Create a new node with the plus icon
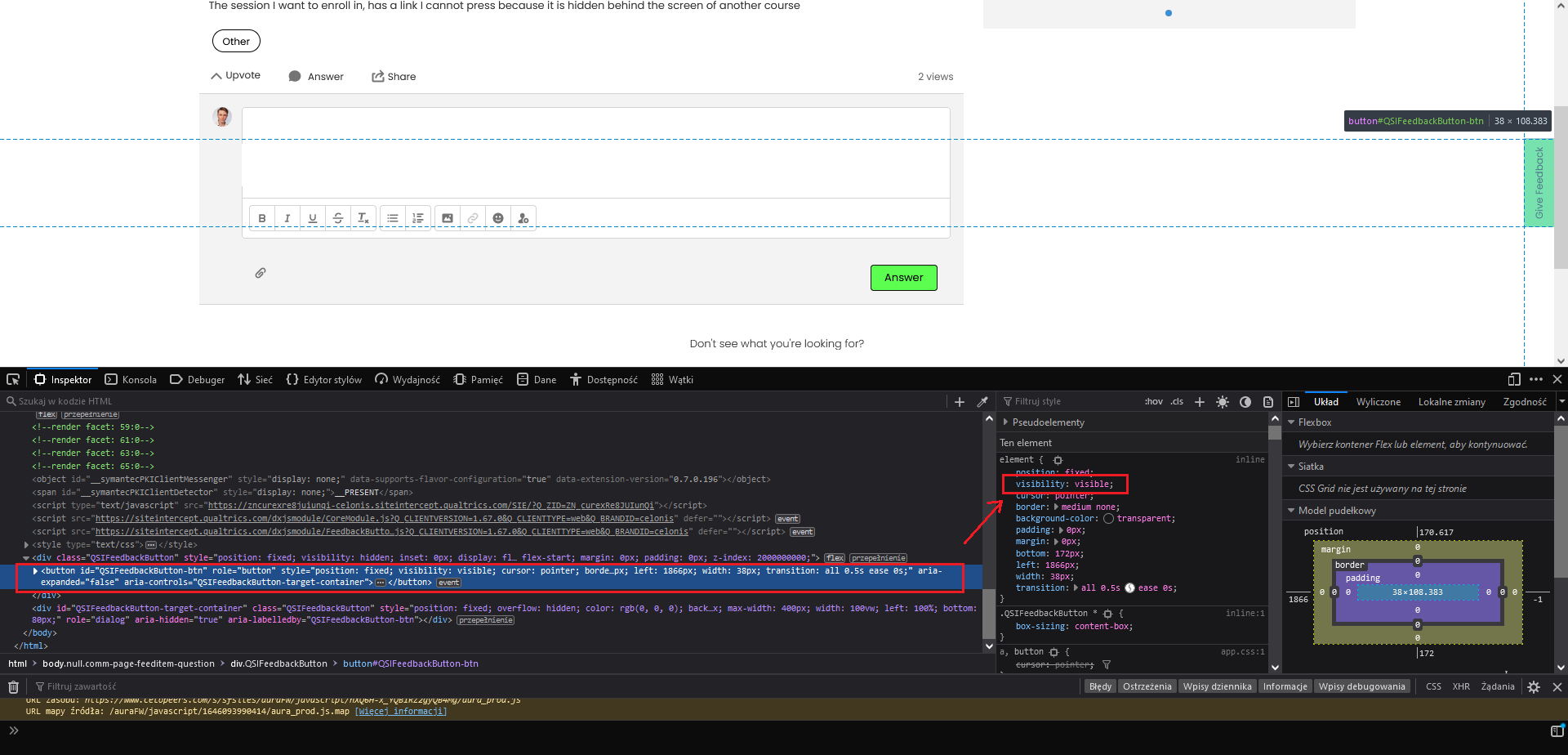This screenshot has width=1568, height=755. pos(960,401)
